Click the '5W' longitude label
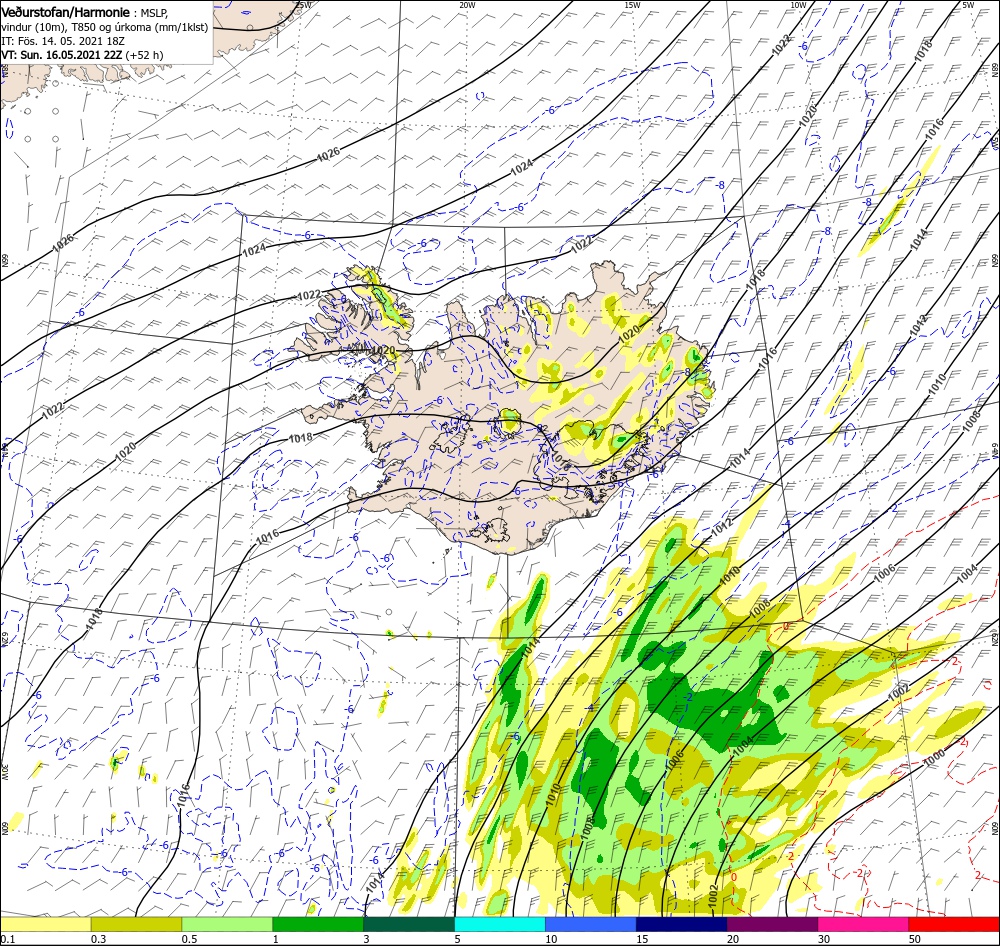1000x946 pixels. [x=968, y=4]
